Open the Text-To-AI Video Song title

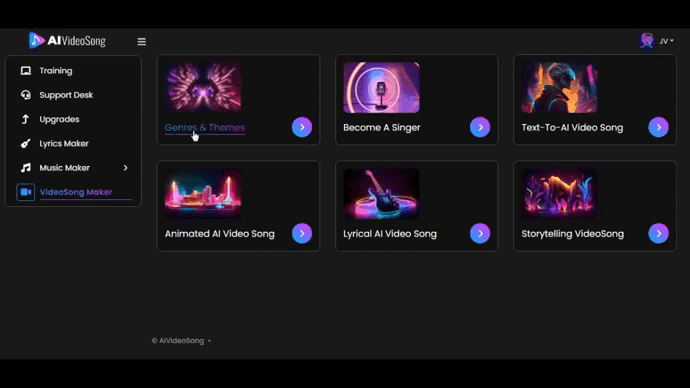pos(572,128)
